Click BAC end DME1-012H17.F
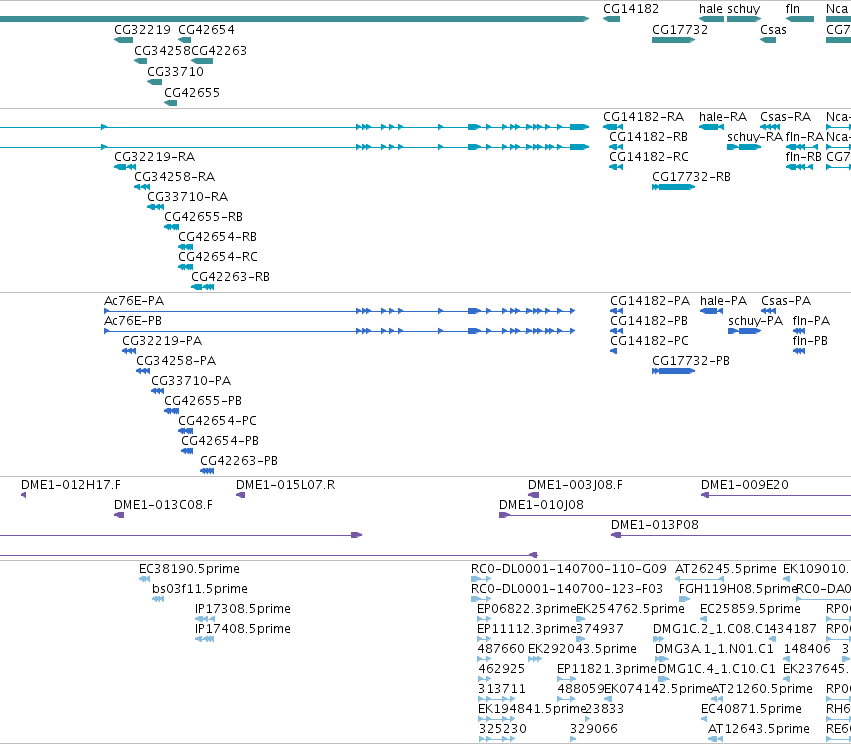The image size is (851, 744). (71, 485)
